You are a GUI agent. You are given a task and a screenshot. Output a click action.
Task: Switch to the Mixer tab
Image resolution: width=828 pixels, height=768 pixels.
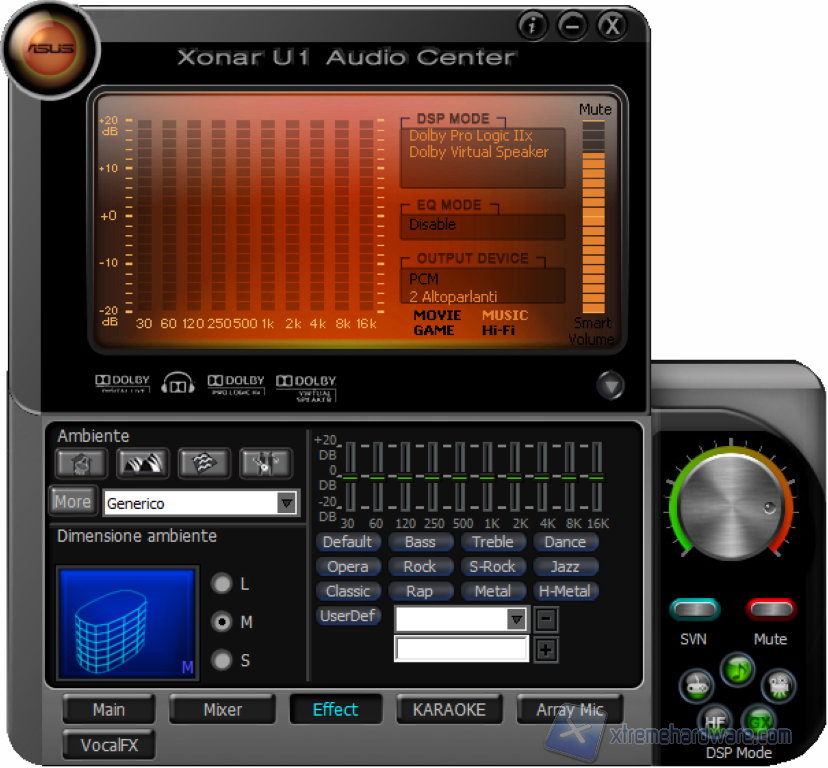(x=222, y=709)
